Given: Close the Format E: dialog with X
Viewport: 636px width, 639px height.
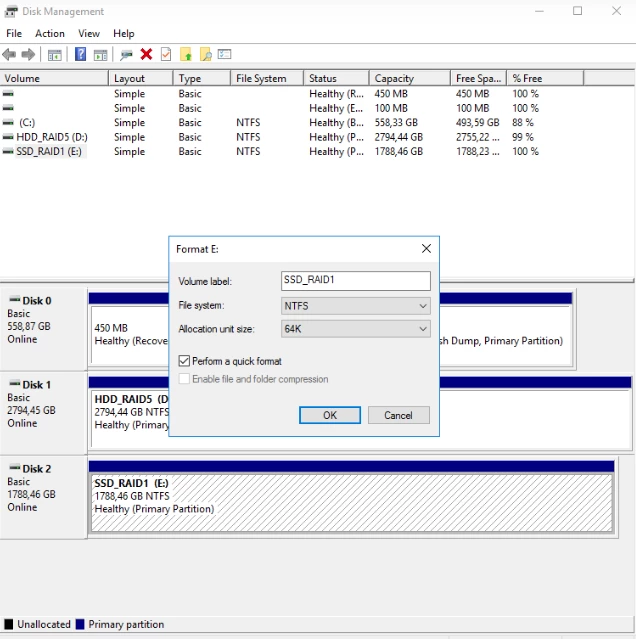Looking at the screenshot, I should coord(426,249).
